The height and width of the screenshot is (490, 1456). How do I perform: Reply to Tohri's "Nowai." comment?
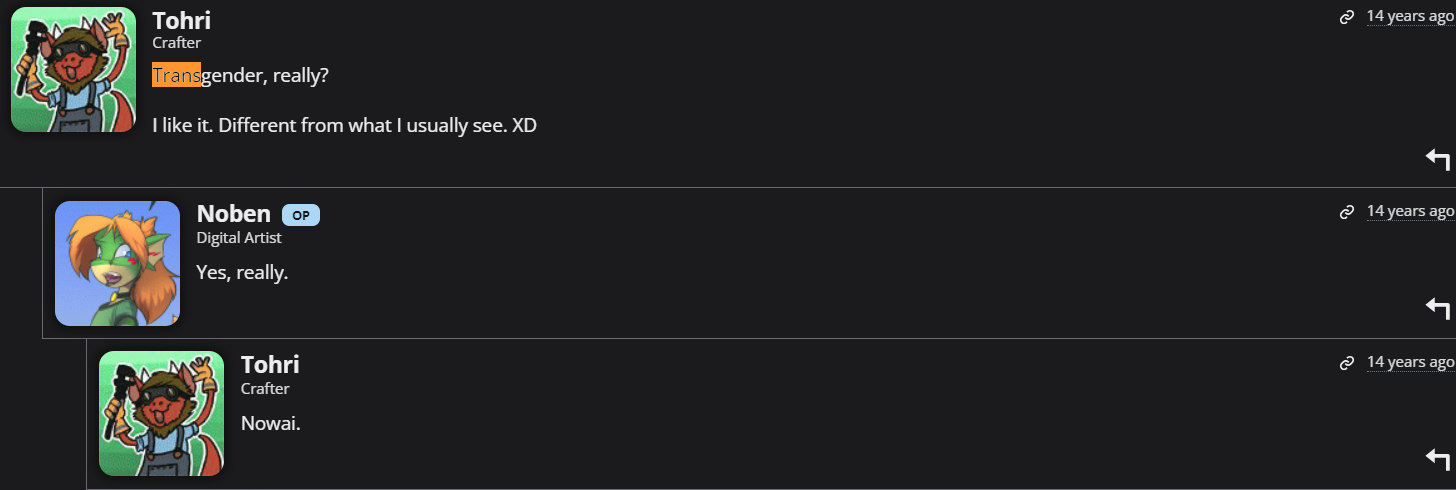[x=1437, y=458]
